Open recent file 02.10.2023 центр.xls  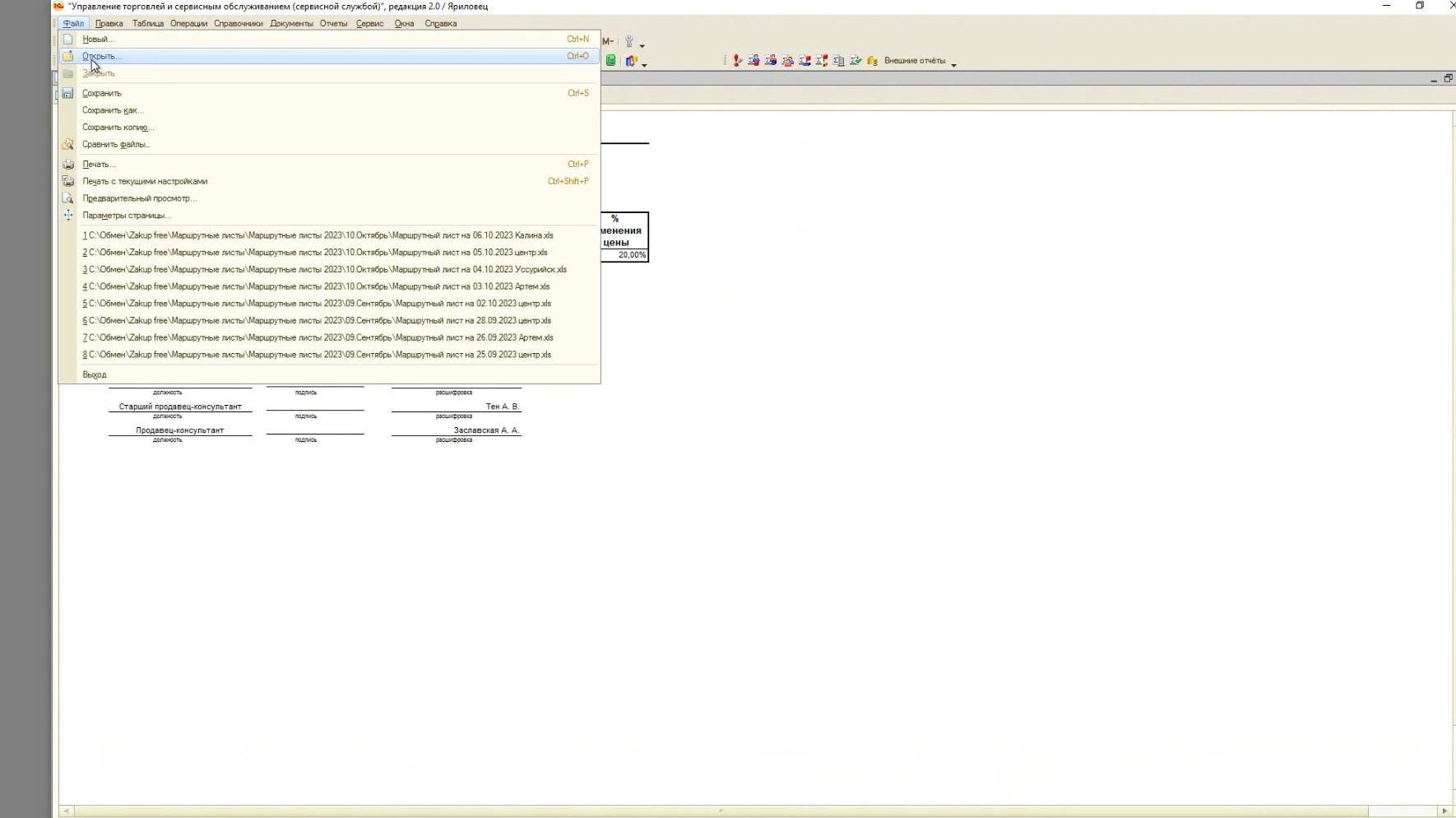tap(329, 304)
